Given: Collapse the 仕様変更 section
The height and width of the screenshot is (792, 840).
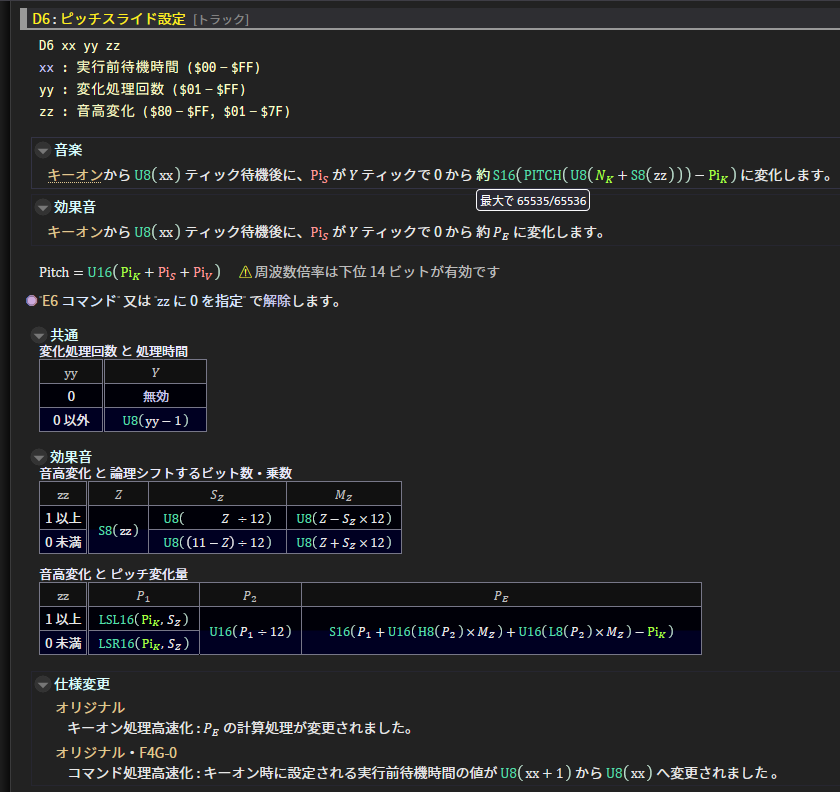Looking at the screenshot, I should pos(43,684).
